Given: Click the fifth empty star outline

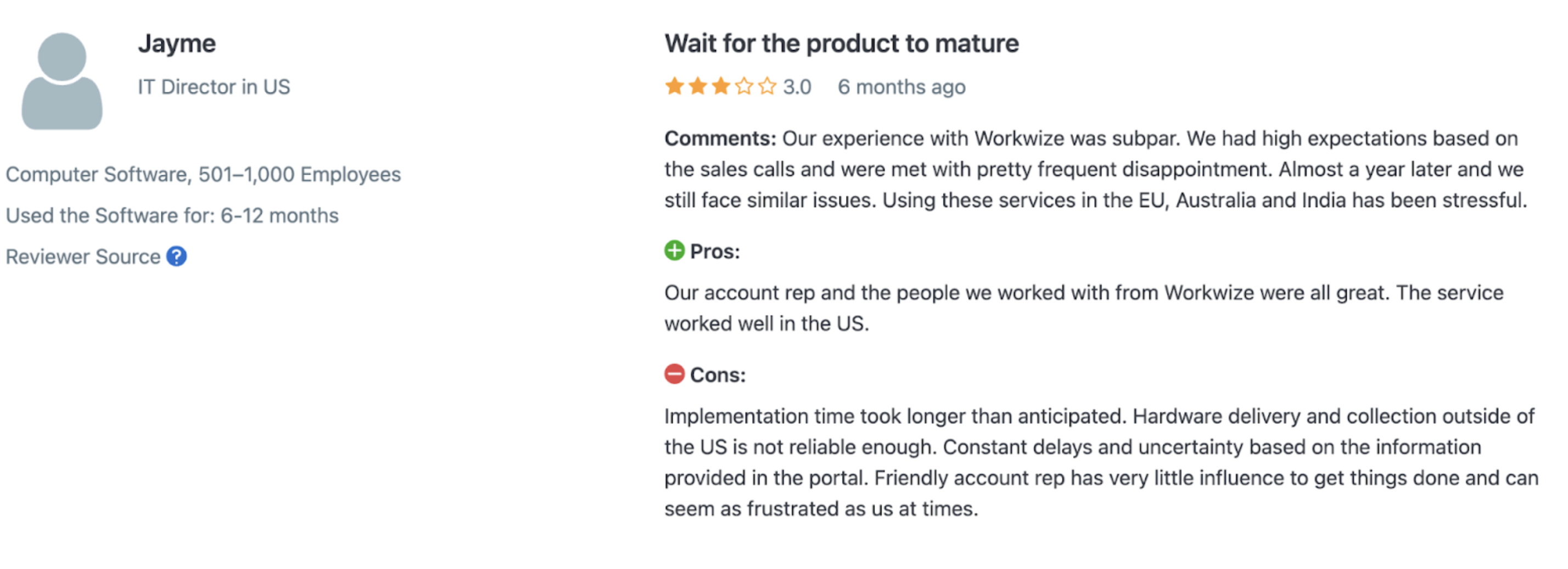Looking at the screenshot, I should tap(767, 87).
